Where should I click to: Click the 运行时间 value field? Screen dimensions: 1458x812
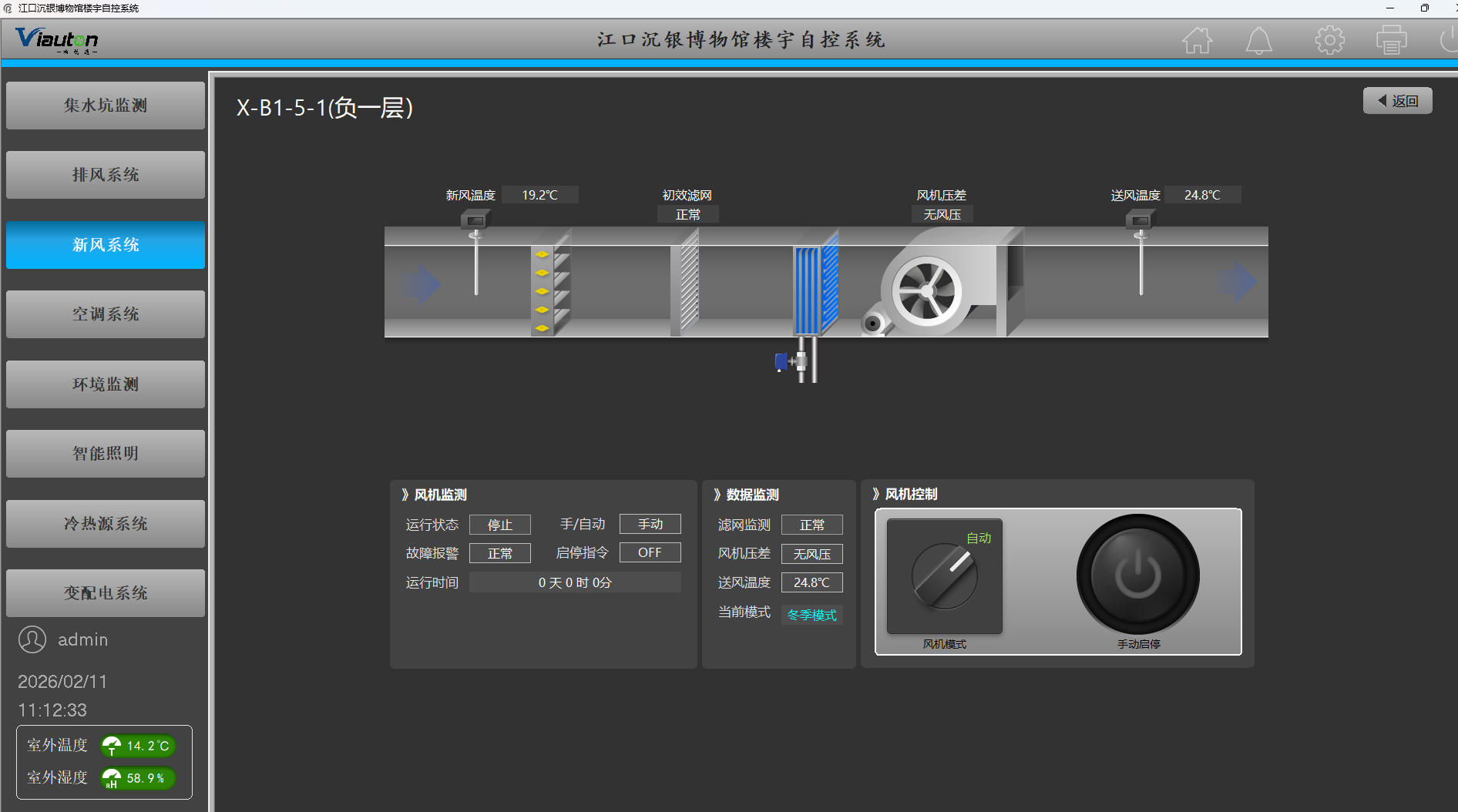575,582
